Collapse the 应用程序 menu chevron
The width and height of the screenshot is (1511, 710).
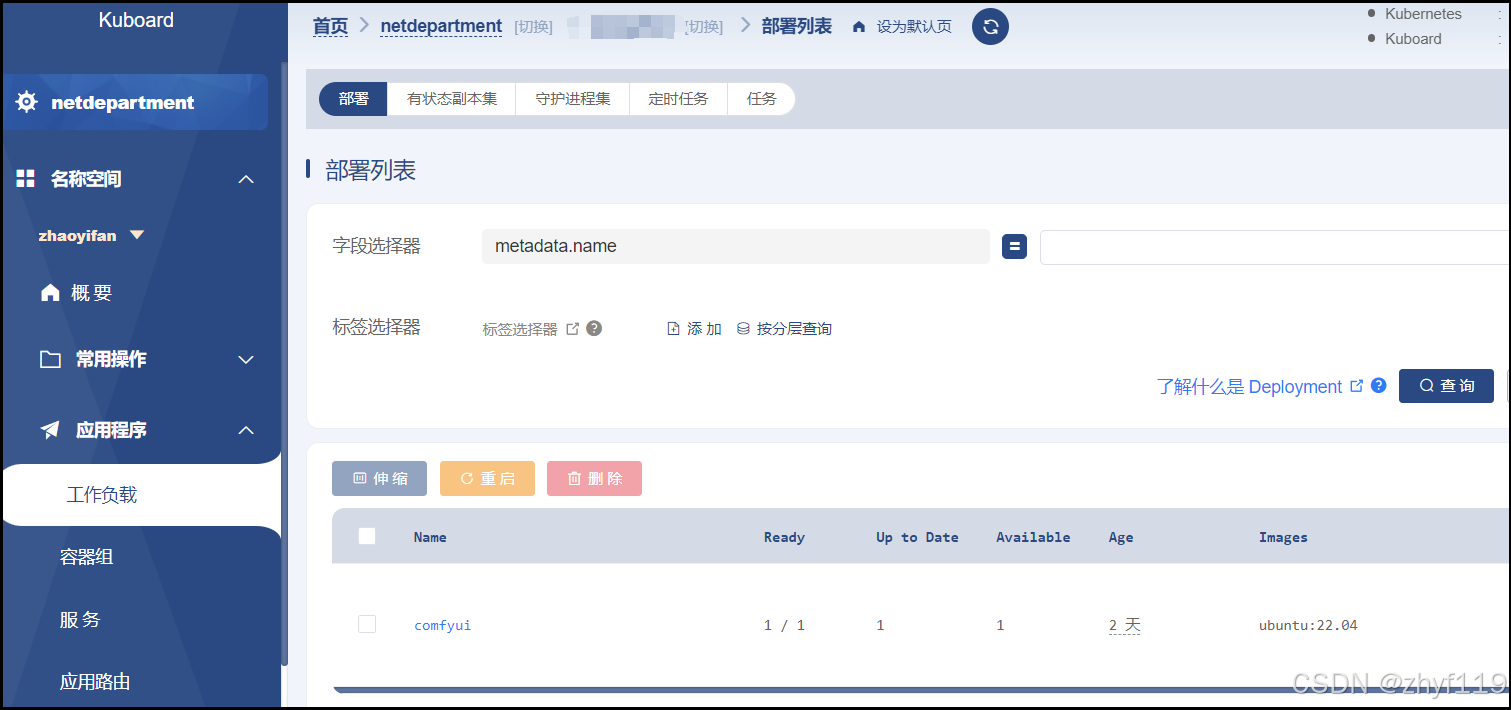click(246, 430)
